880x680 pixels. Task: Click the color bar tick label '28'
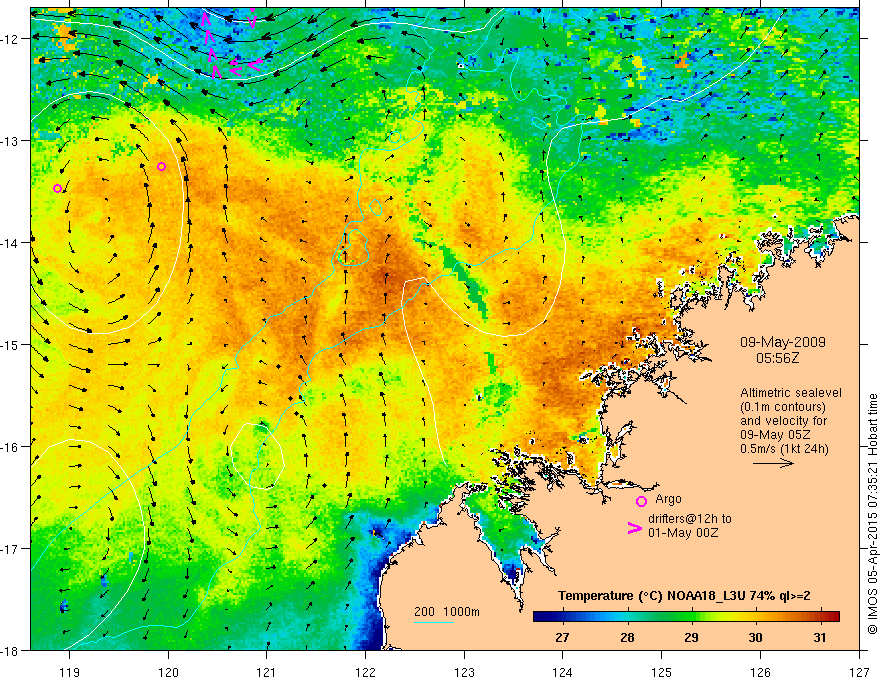627,637
